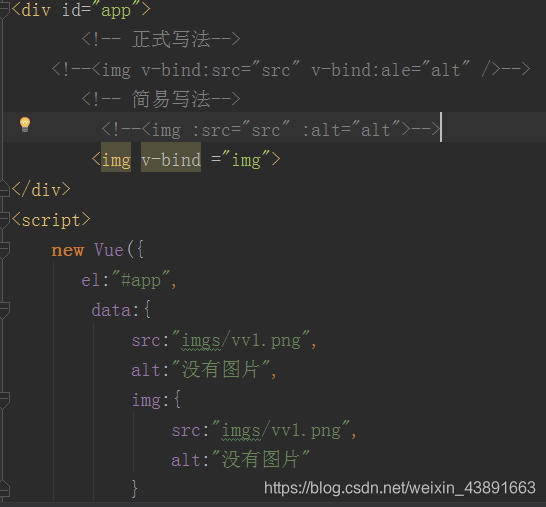This screenshot has height=507, width=546.
Task: Click the comment line containing 简易写法
Action: 161,99
